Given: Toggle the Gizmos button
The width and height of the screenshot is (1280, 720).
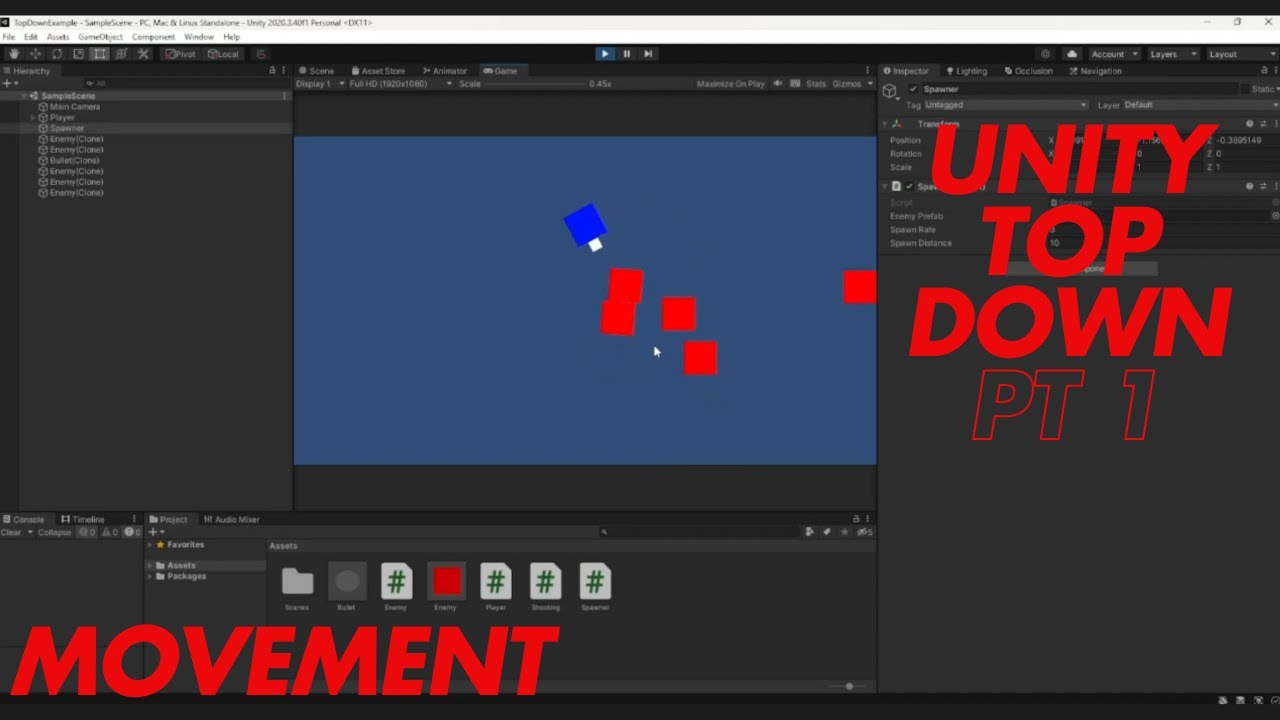Looking at the screenshot, I should coord(846,84).
